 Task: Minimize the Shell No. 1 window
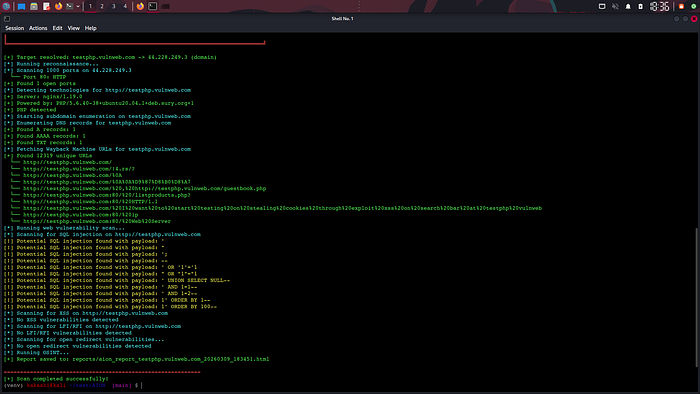(676, 19)
